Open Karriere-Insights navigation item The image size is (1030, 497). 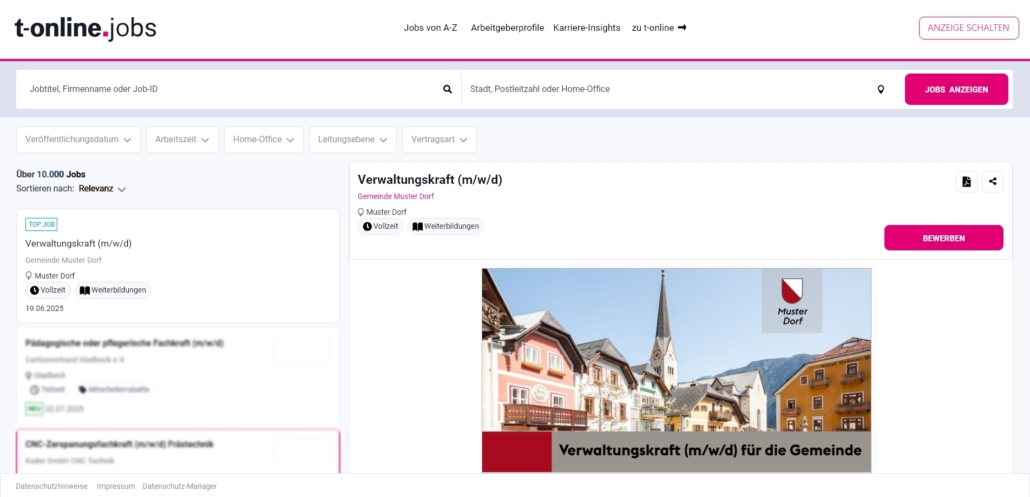tap(587, 28)
